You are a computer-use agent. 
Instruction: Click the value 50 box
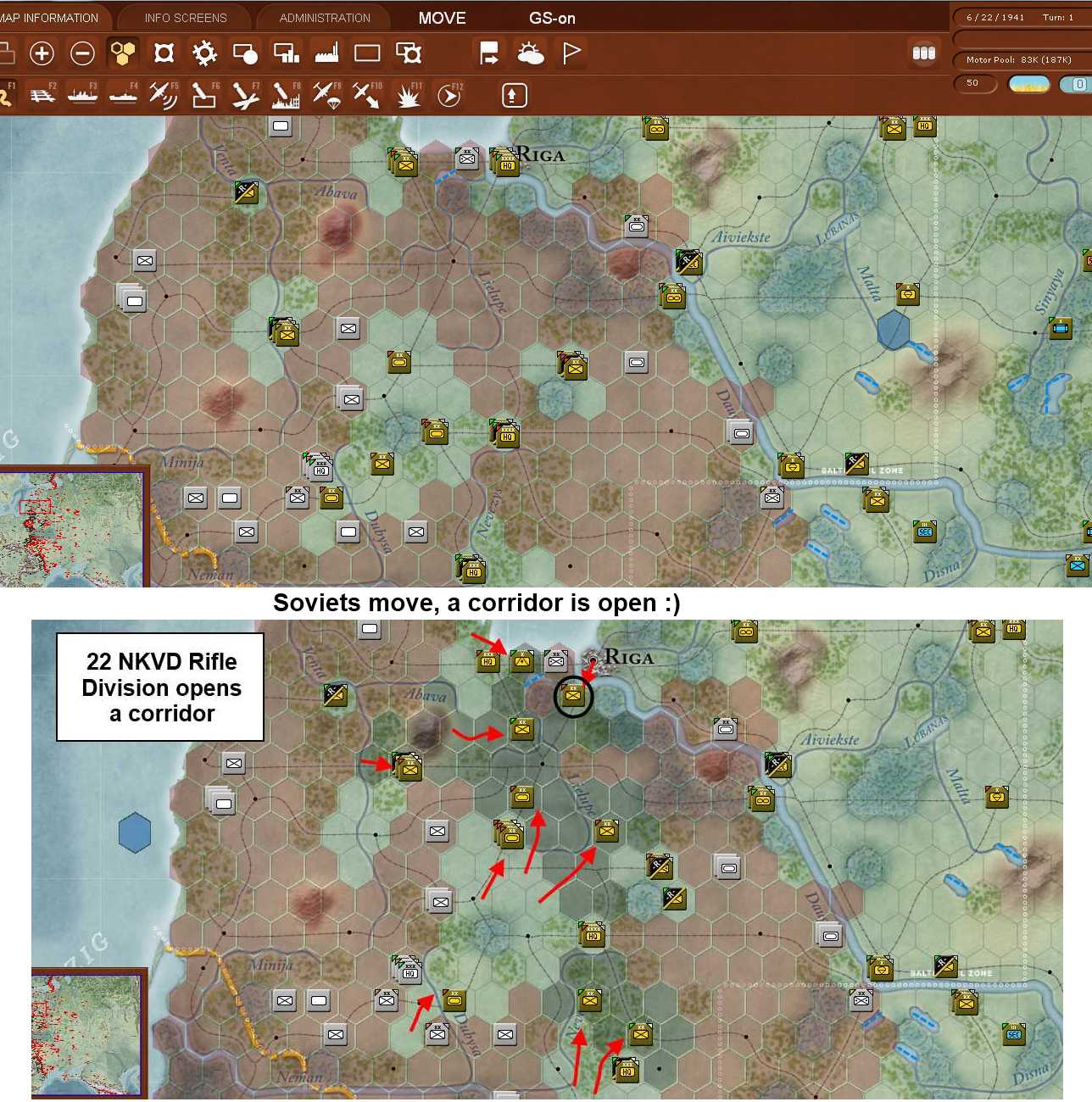[x=974, y=83]
